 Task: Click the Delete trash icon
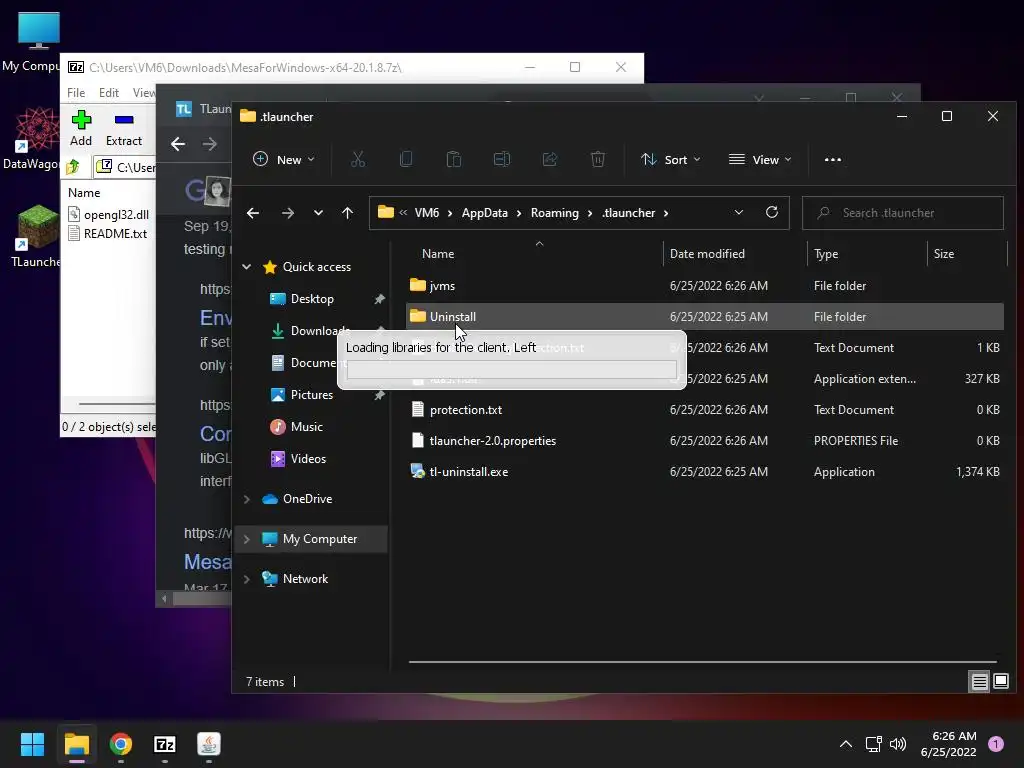click(598, 159)
